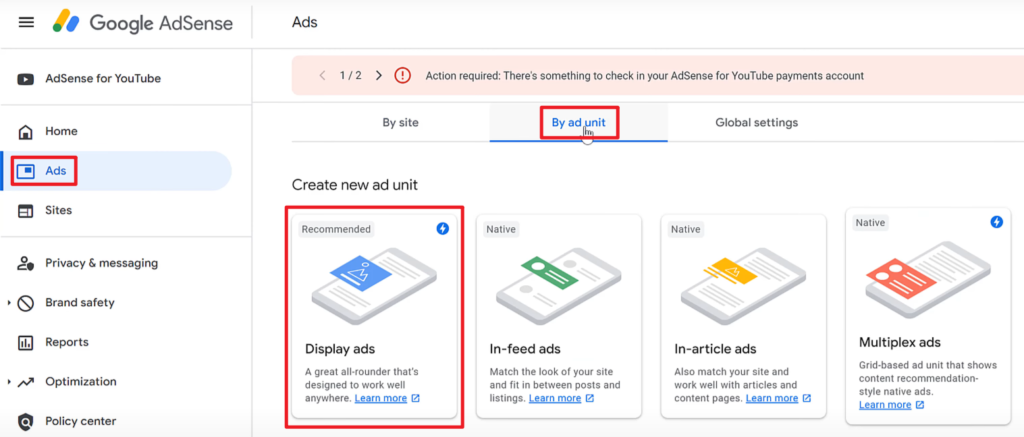The image size is (1024, 437).
Task: Click the 1 / 2 notification counter
Action: click(351, 76)
